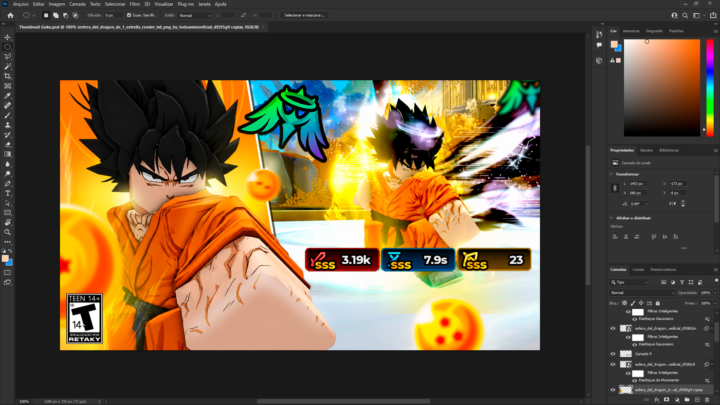Select the Zoom tool

[7, 232]
